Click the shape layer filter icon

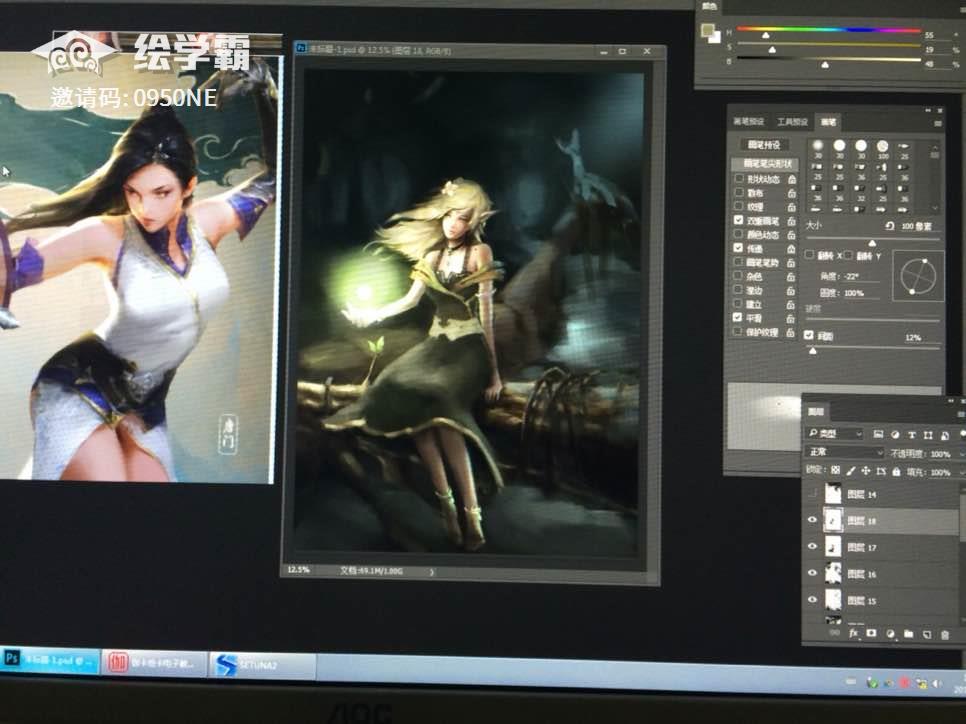(928, 436)
